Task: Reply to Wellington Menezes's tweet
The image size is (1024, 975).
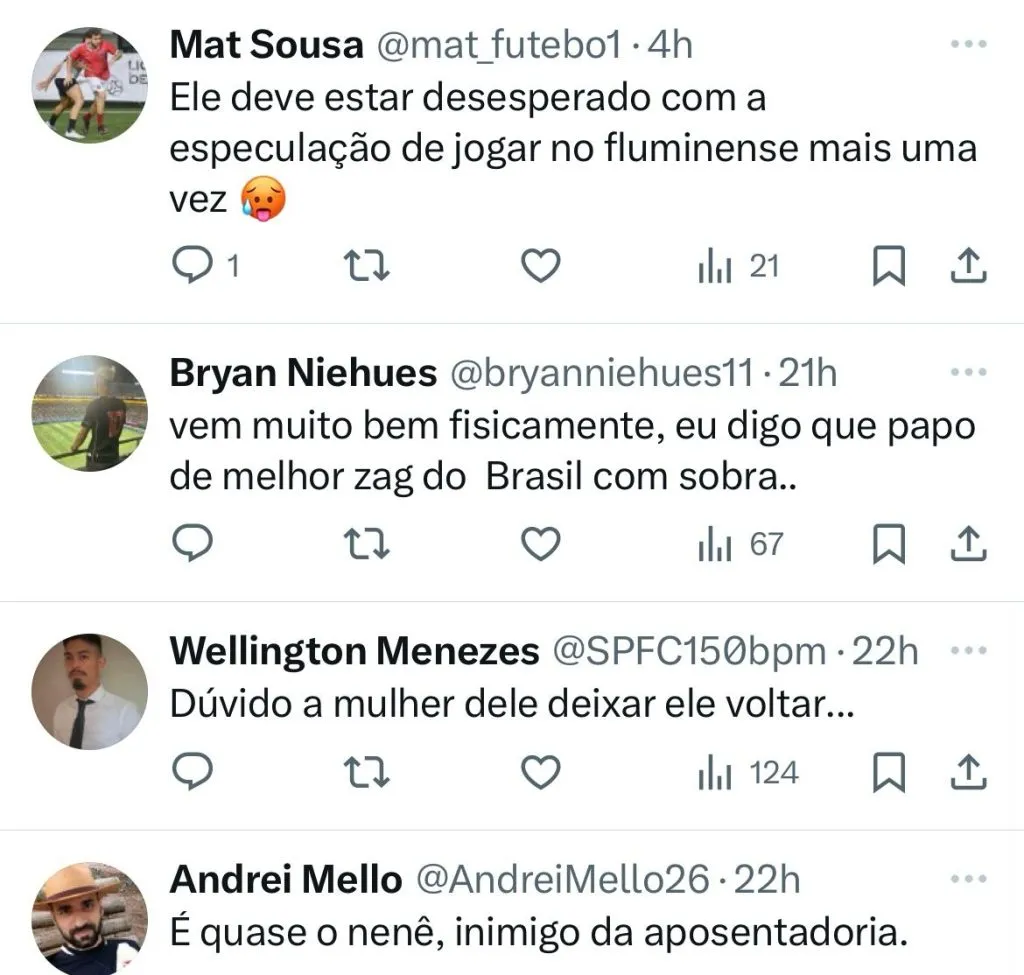Action: pyautogui.click(x=192, y=772)
